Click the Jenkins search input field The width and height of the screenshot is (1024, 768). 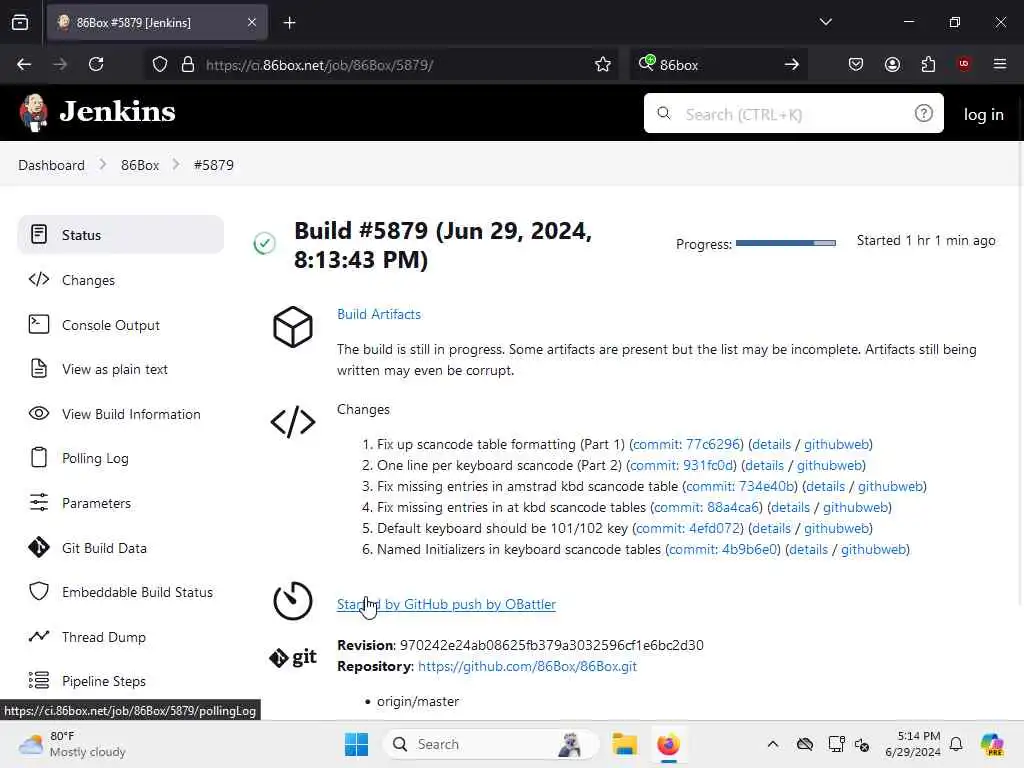(793, 113)
